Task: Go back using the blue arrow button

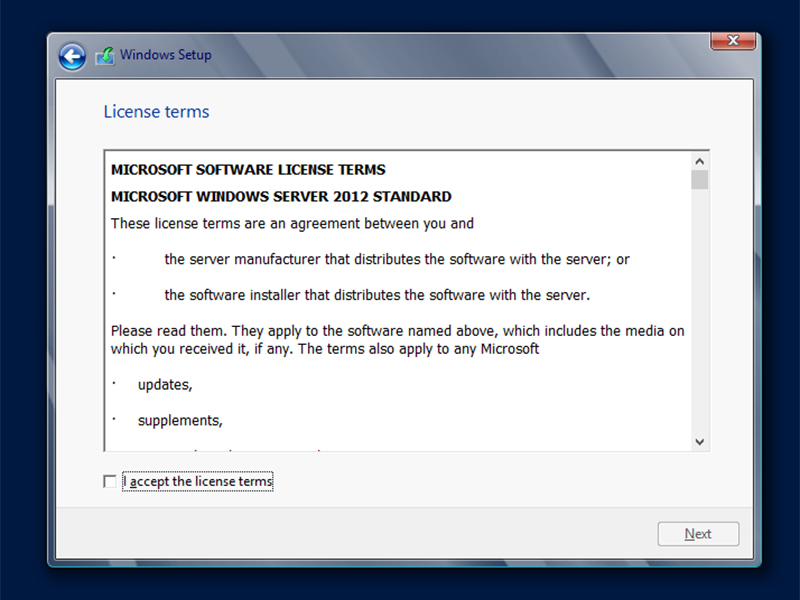Action: click(72, 56)
